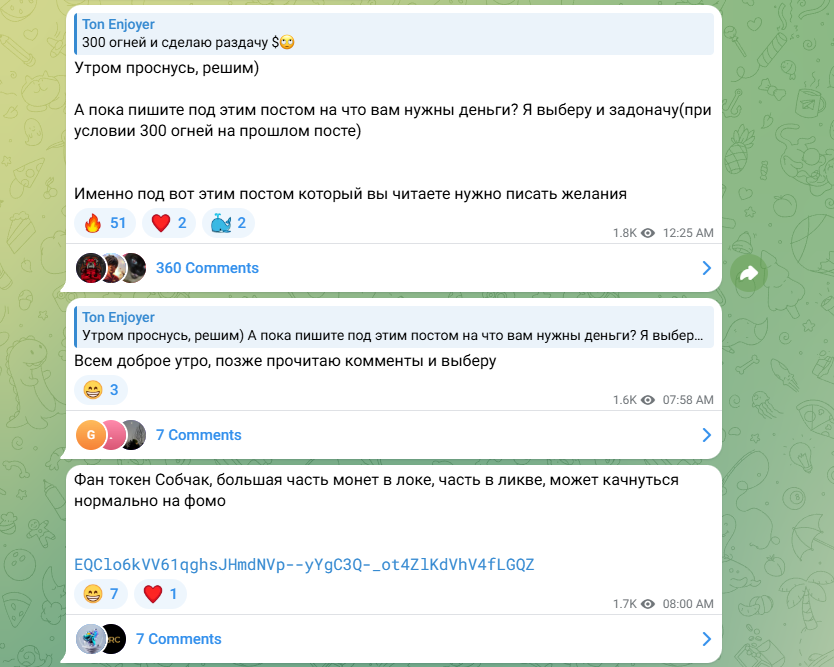The height and width of the screenshot is (667, 834).
Task: Jump to quoted '300 огней' reply from Ton Enjoyer
Action: click(x=394, y=34)
